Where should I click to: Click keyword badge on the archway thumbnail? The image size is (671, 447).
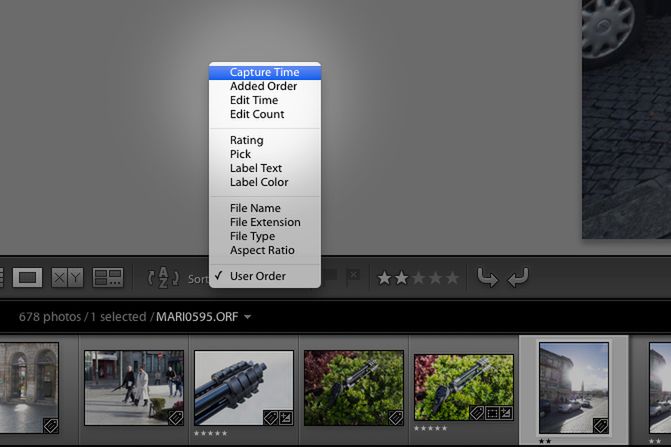point(51,426)
